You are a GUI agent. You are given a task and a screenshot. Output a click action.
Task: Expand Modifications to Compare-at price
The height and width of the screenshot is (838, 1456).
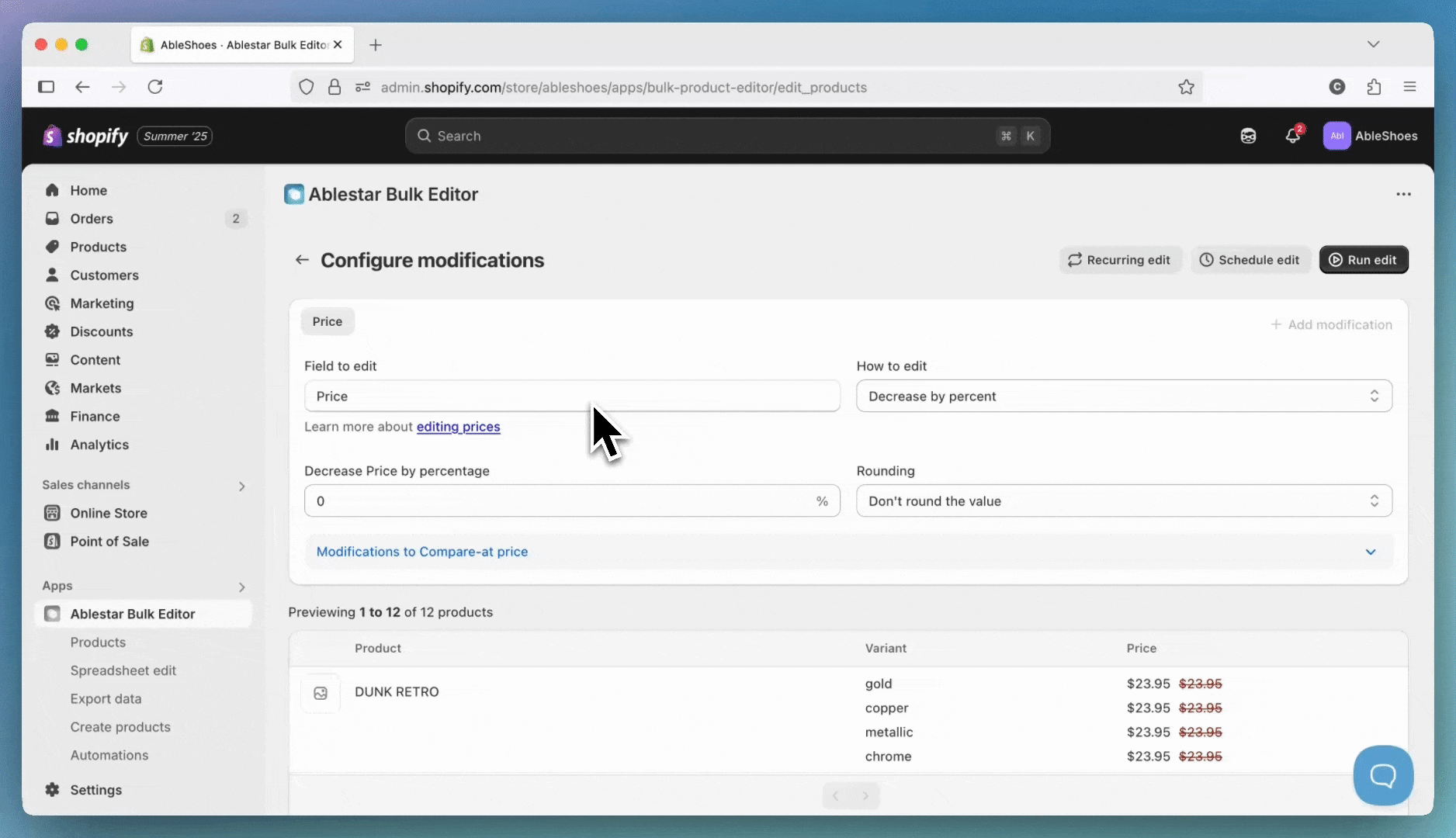click(x=848, y=552)
